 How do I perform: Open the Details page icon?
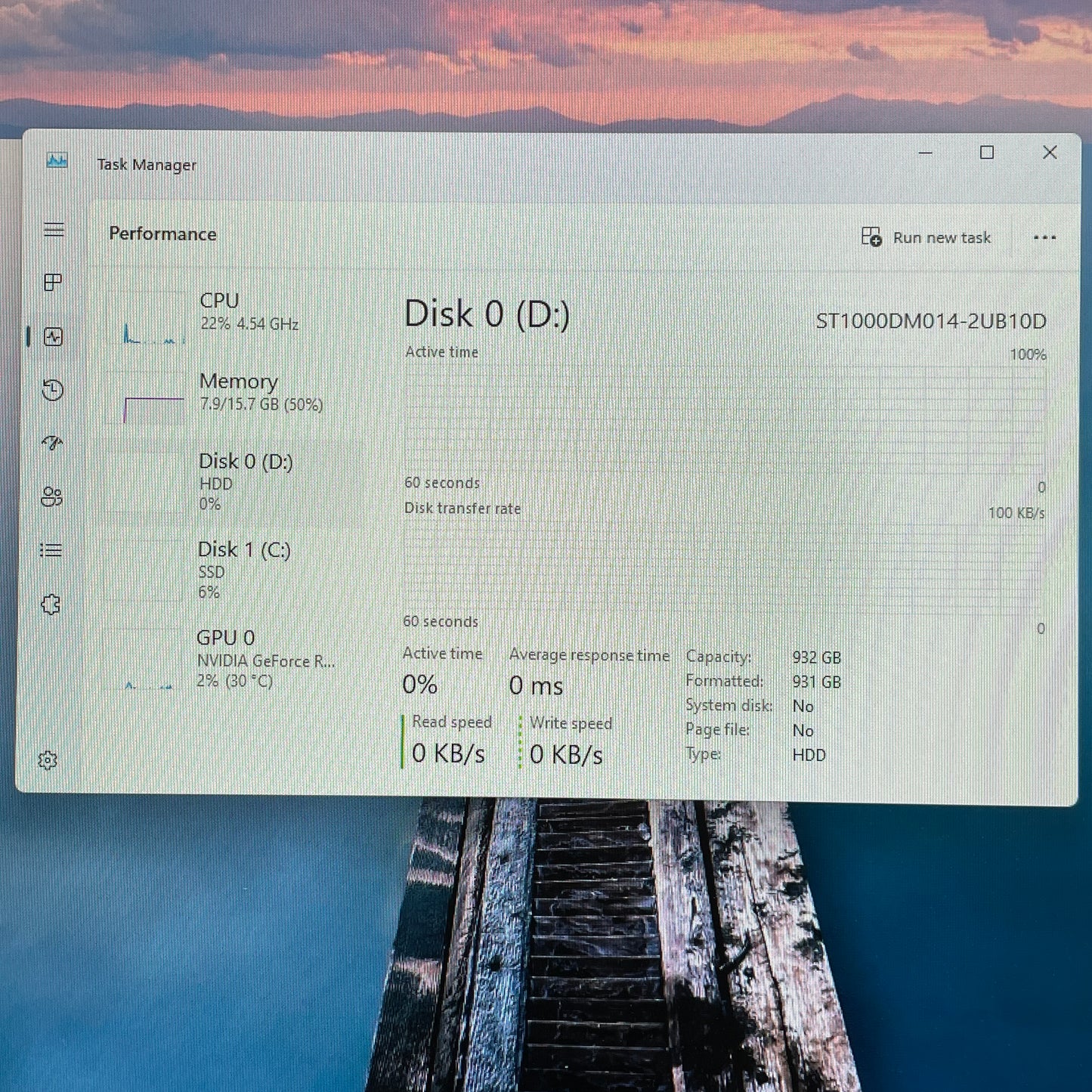[x=51, y=550]
